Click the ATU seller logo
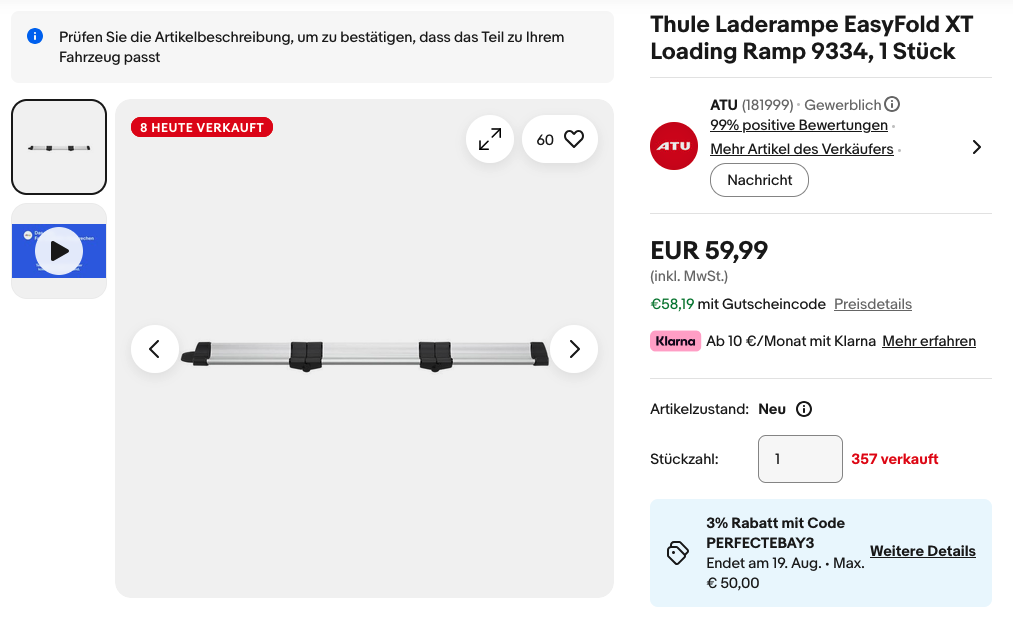This screenshot has width=1013, height=620. point(674,146)
